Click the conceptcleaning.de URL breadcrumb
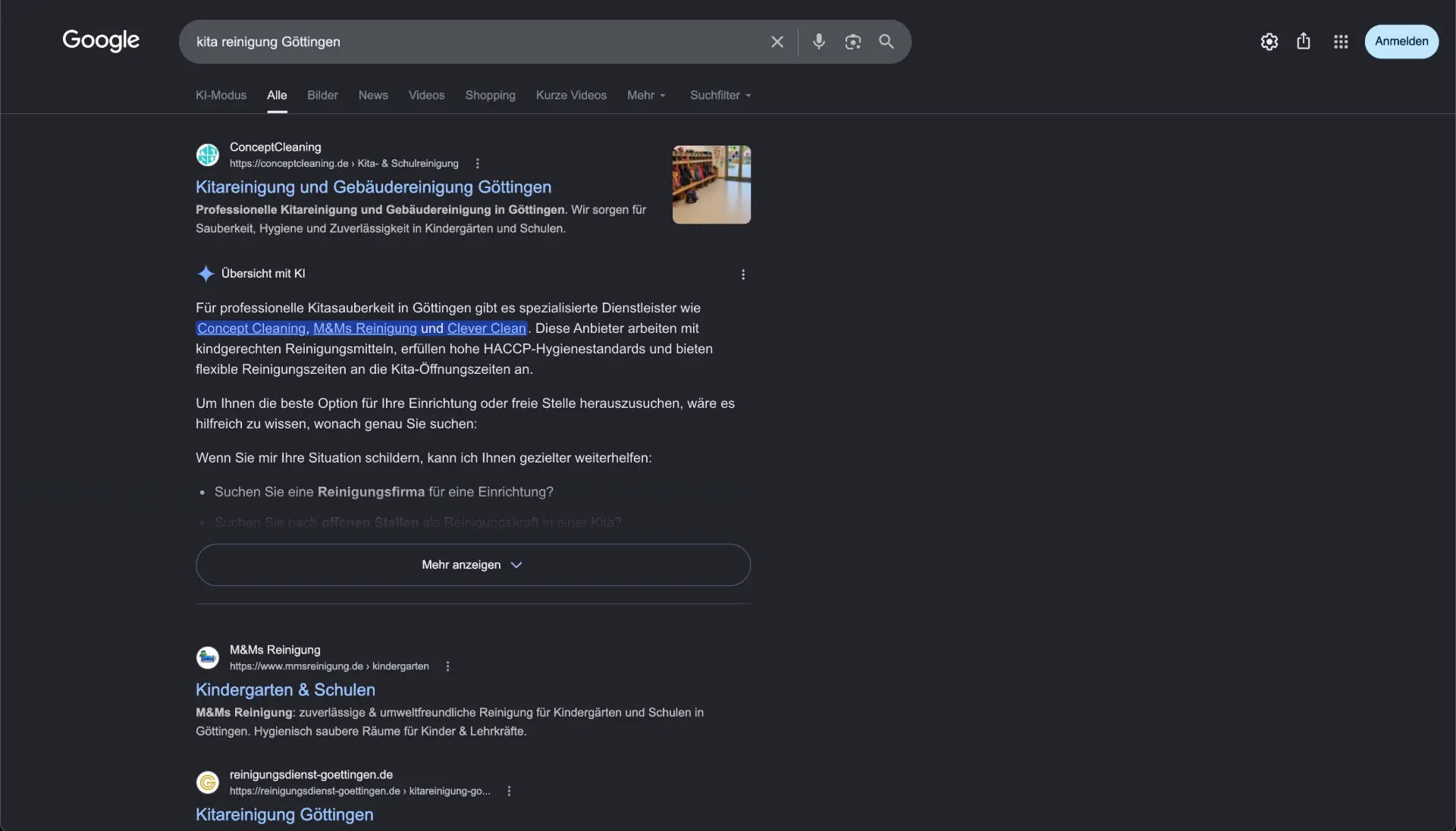 pos(344,164)
